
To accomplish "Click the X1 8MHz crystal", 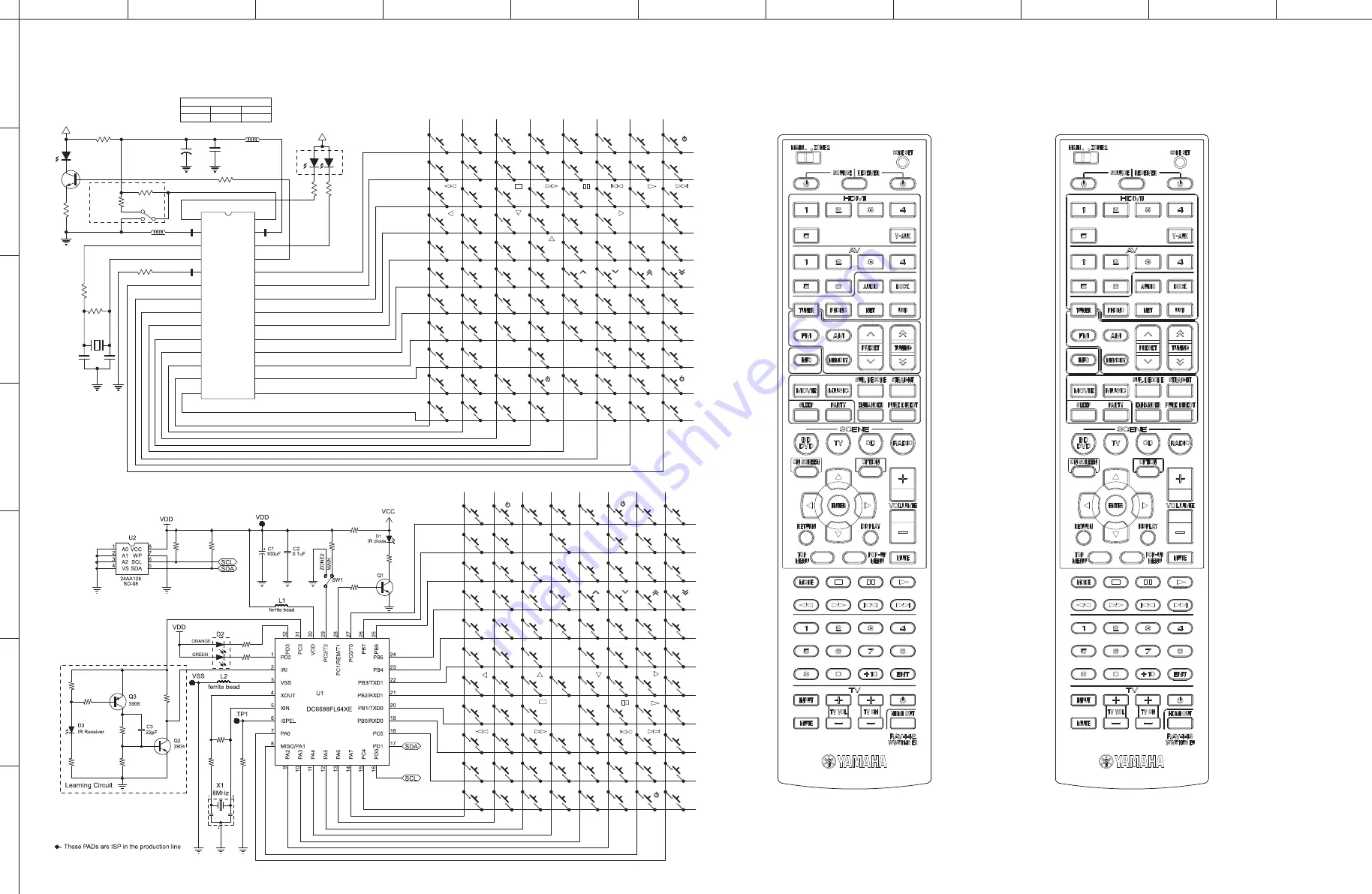I will [x=221, y=805].
